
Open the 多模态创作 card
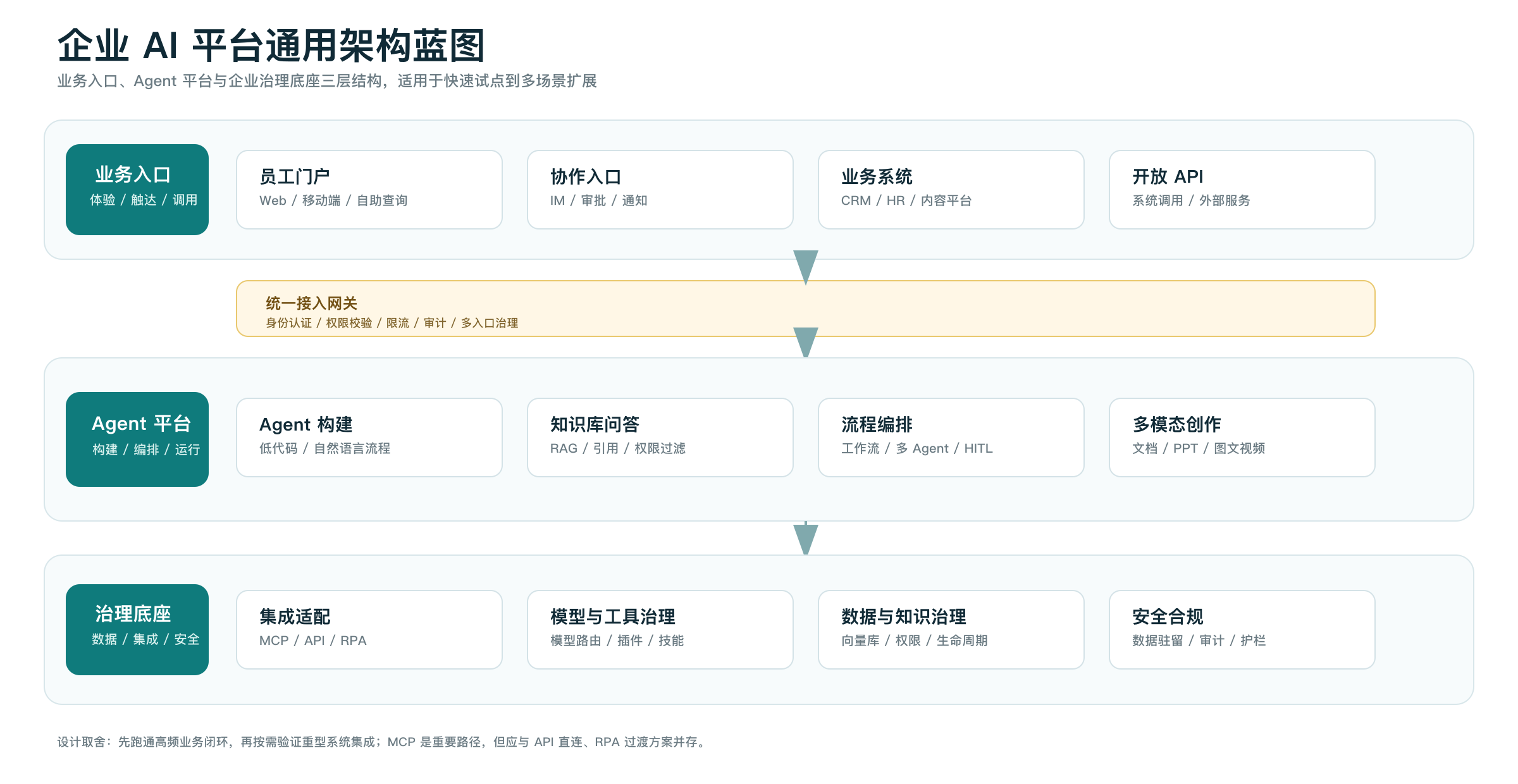(1242, 438)
